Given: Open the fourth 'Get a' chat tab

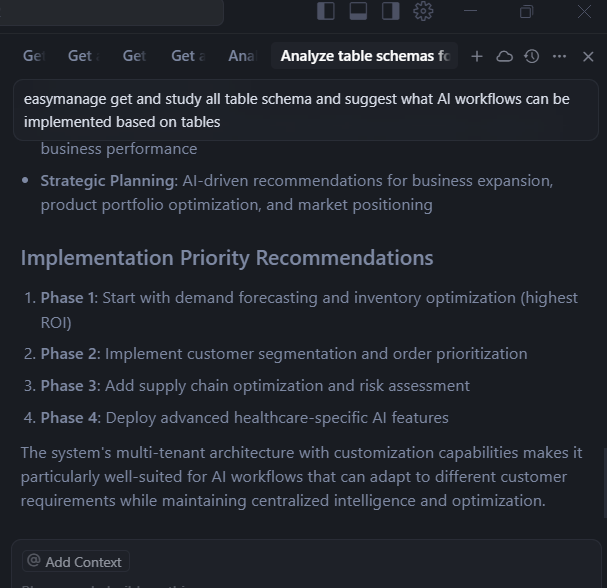Looking at the screenshot, I should click(x=188, y=56).
